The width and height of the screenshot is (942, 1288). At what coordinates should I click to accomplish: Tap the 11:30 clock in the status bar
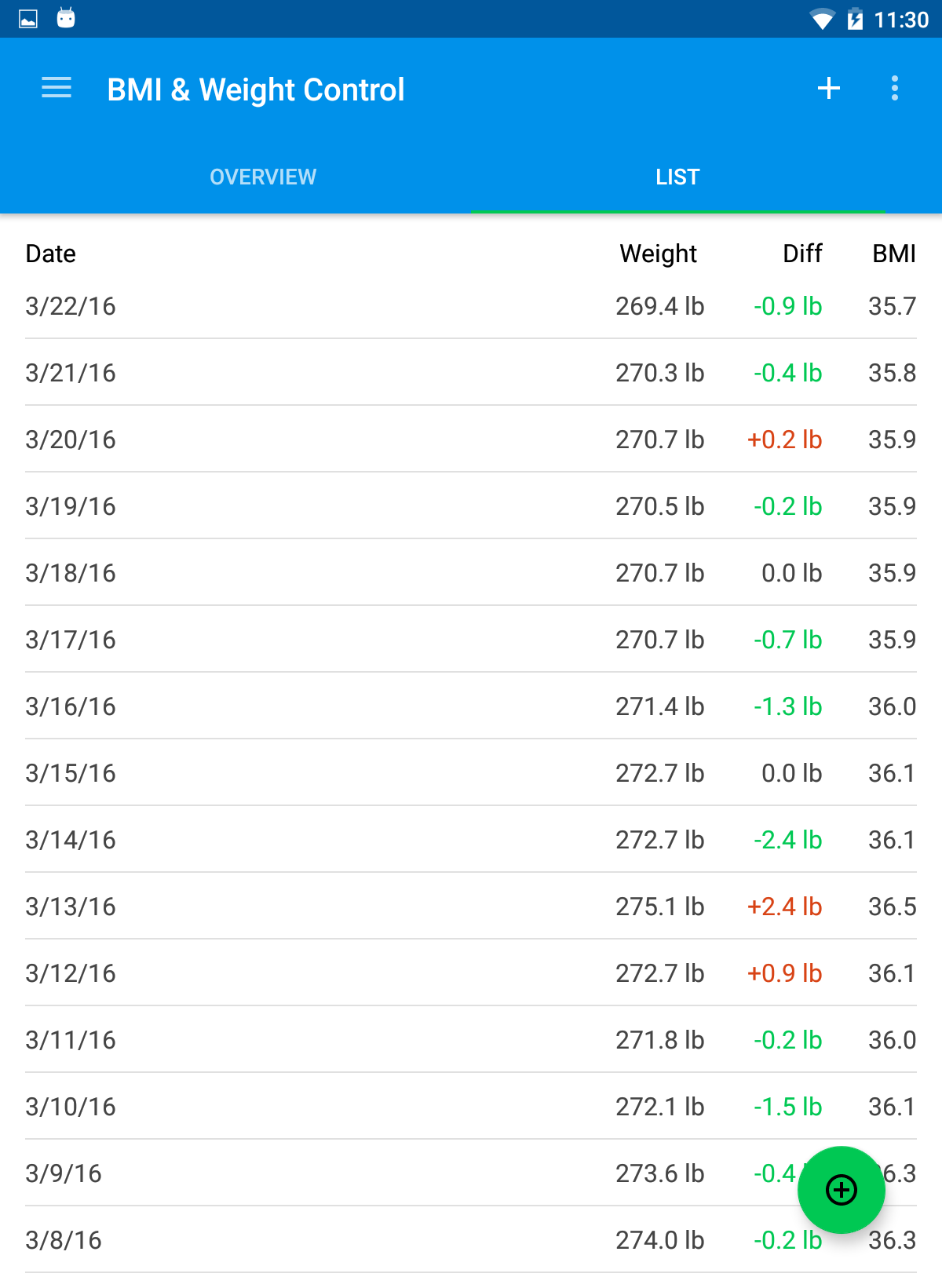901,20
